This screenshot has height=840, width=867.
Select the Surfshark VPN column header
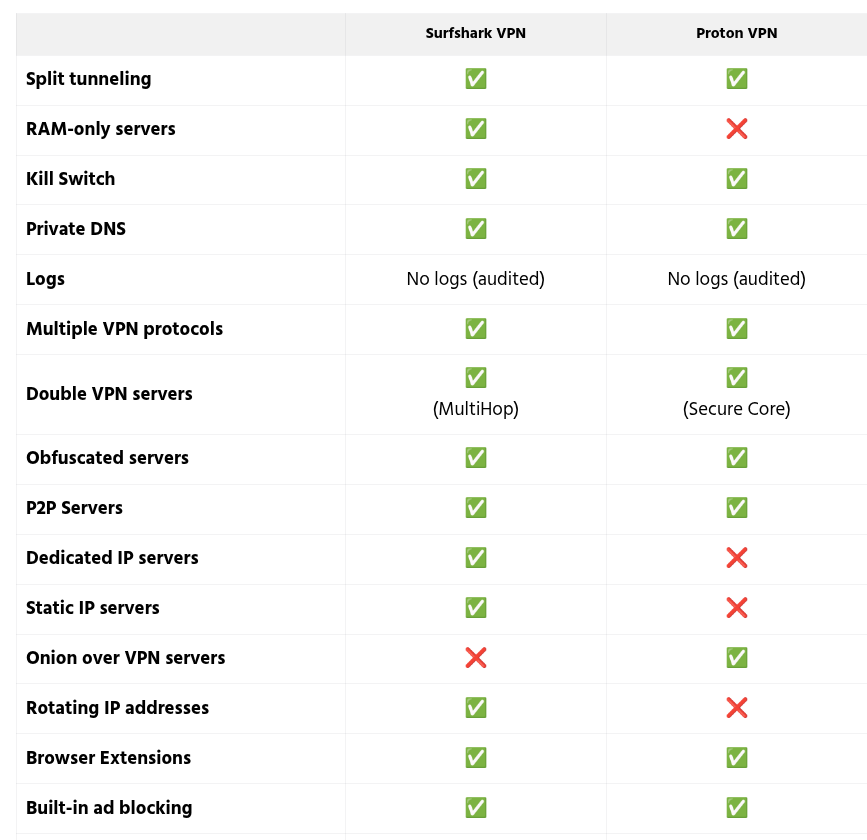coord(476,33)
